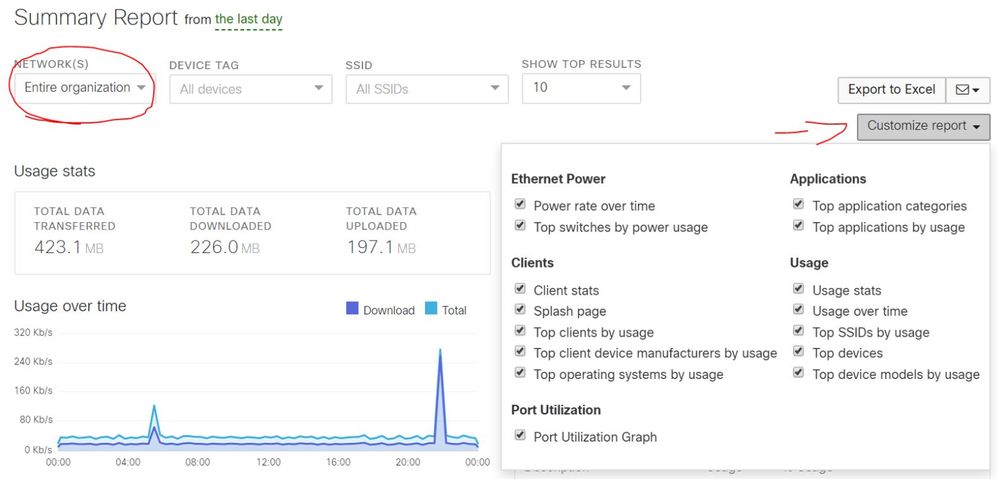Expand the SSID All SSIDs dropdown
998x479 pixels.
427,89
